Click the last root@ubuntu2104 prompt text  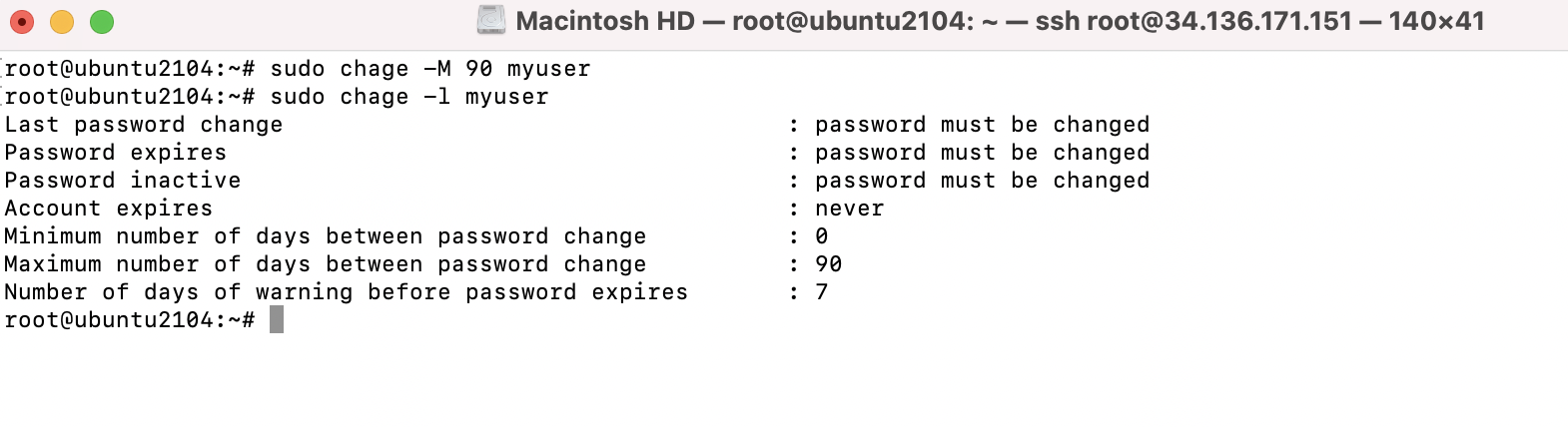(130, 320)
